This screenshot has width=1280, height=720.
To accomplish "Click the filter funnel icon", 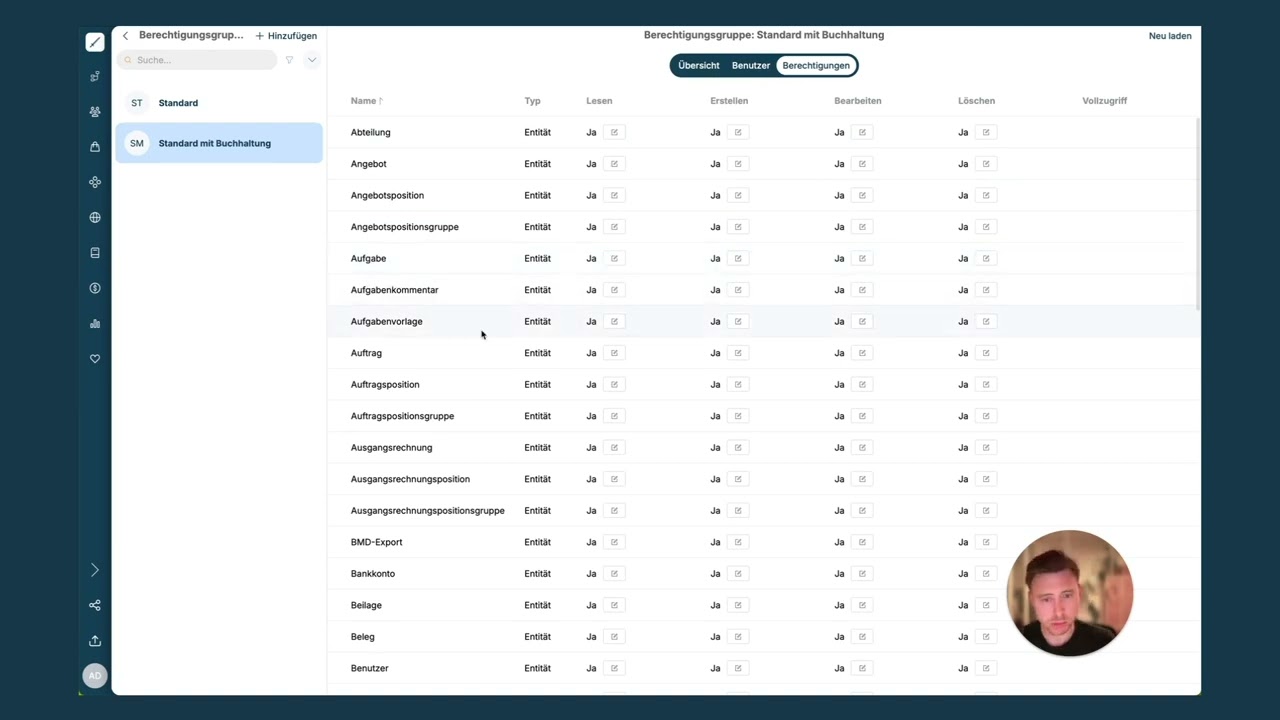I will coord(289,60).
